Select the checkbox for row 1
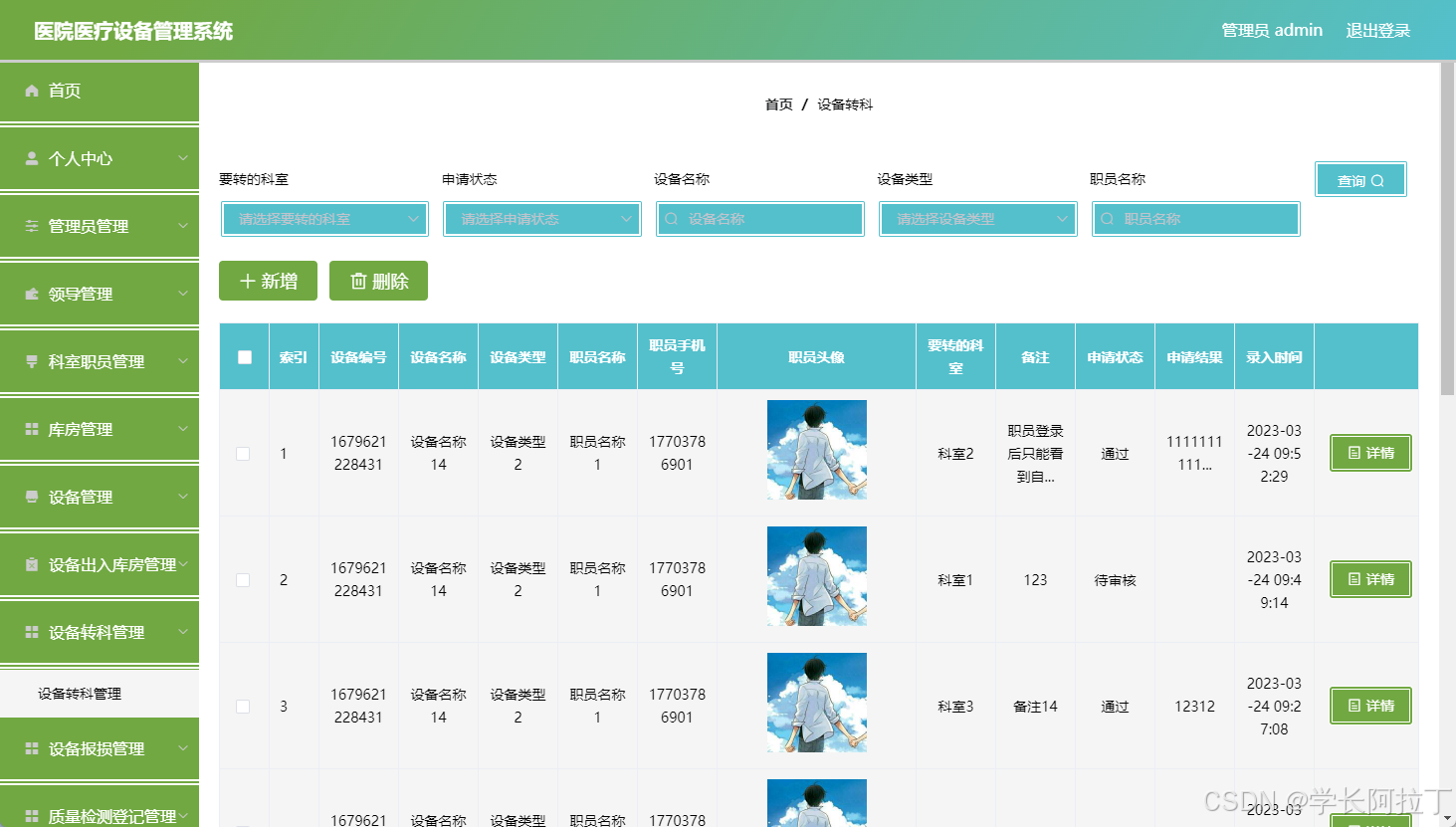 pos(243,453)
